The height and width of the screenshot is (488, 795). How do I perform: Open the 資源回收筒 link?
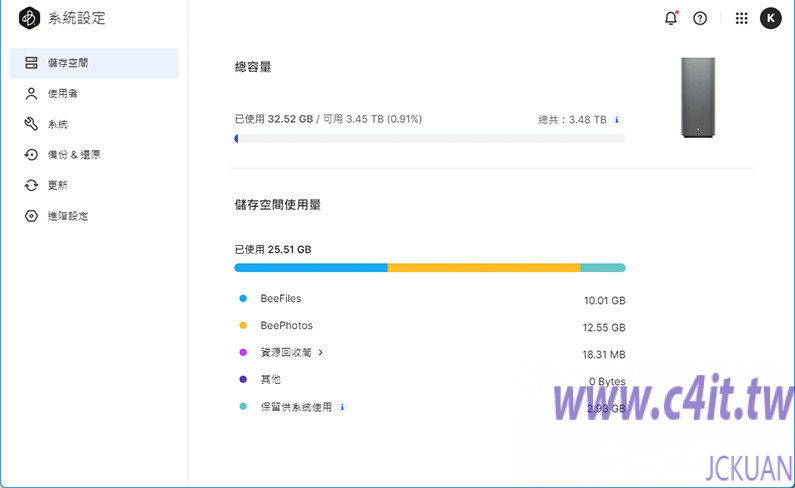286,353
